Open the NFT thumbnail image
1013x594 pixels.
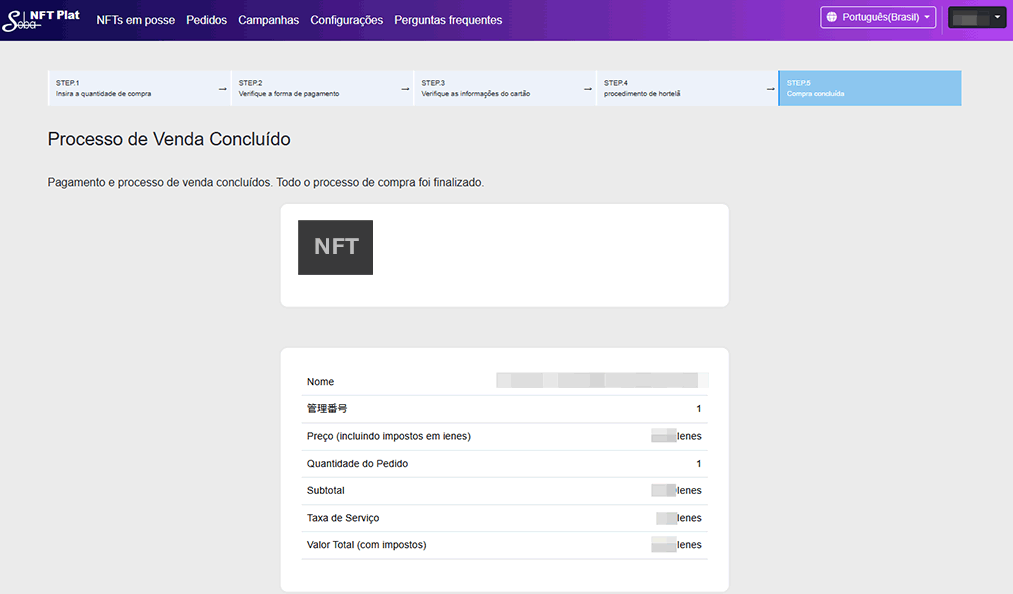(335, 247)
